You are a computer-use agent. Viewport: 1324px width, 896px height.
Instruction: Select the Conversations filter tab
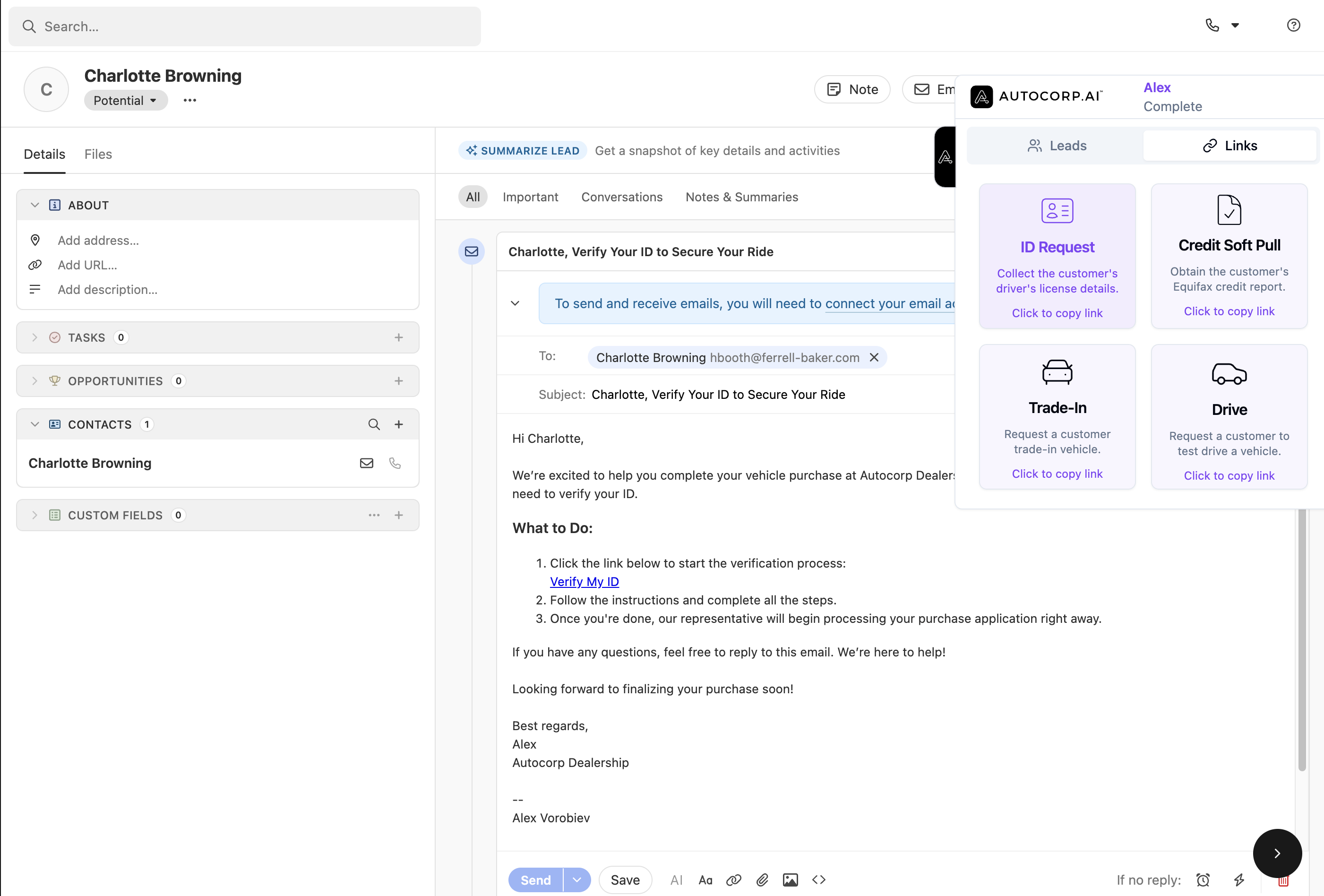621,197
